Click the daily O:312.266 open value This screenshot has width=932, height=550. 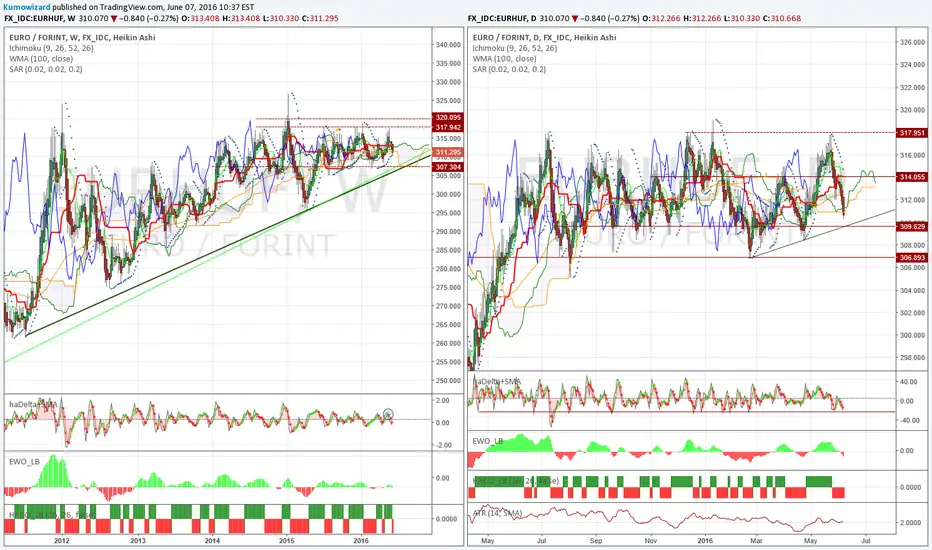pos(662,18)
